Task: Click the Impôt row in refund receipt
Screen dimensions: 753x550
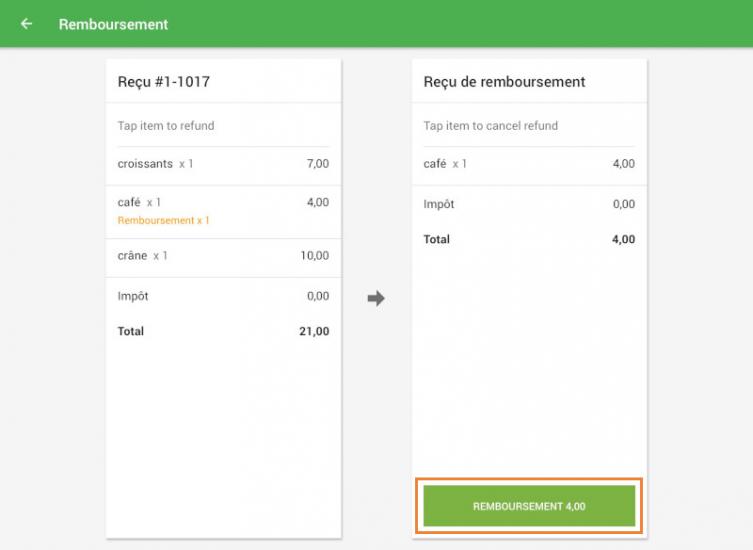Action: click(x=529, y=204)
